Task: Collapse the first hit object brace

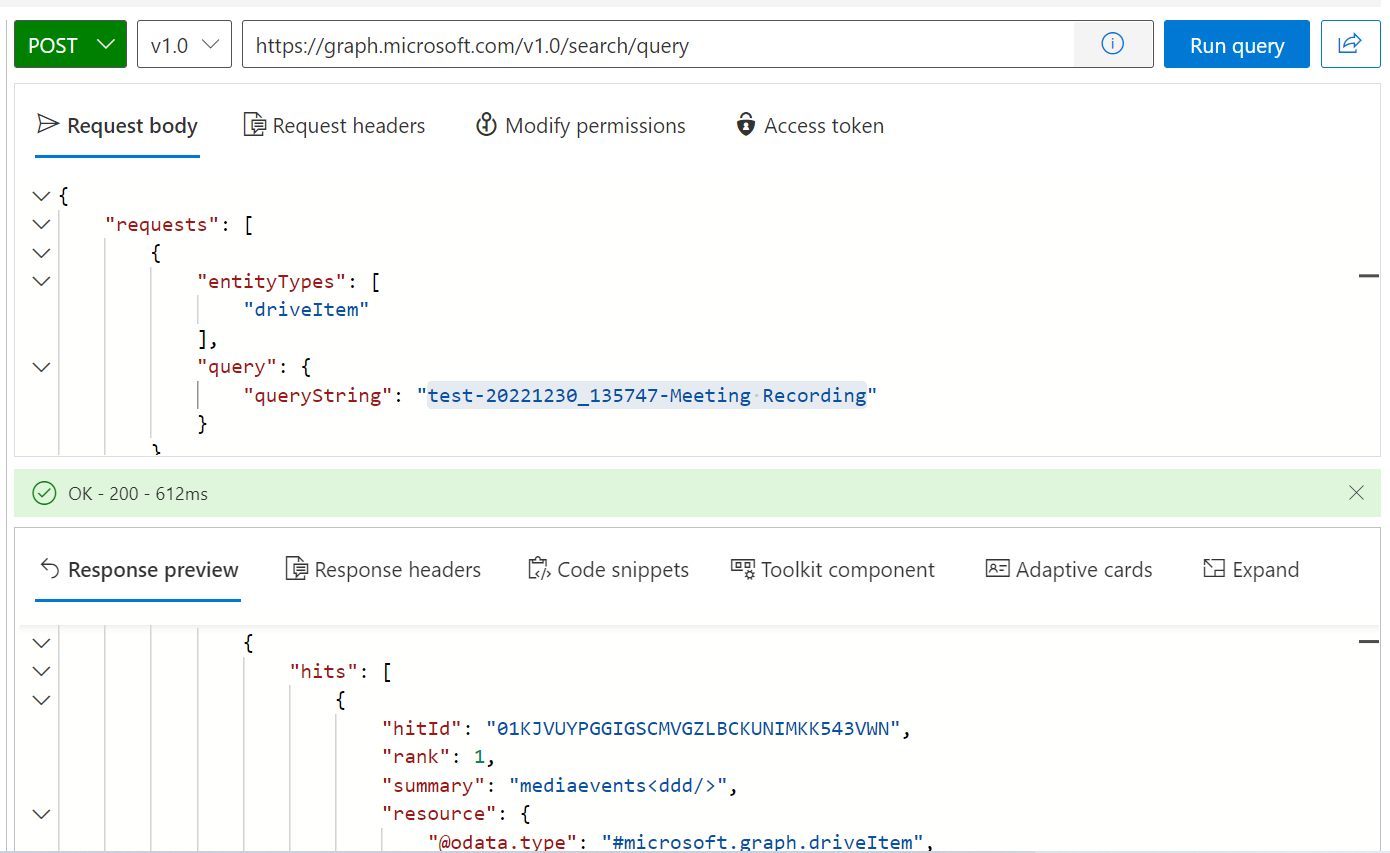Action: [x=41, y=700]
